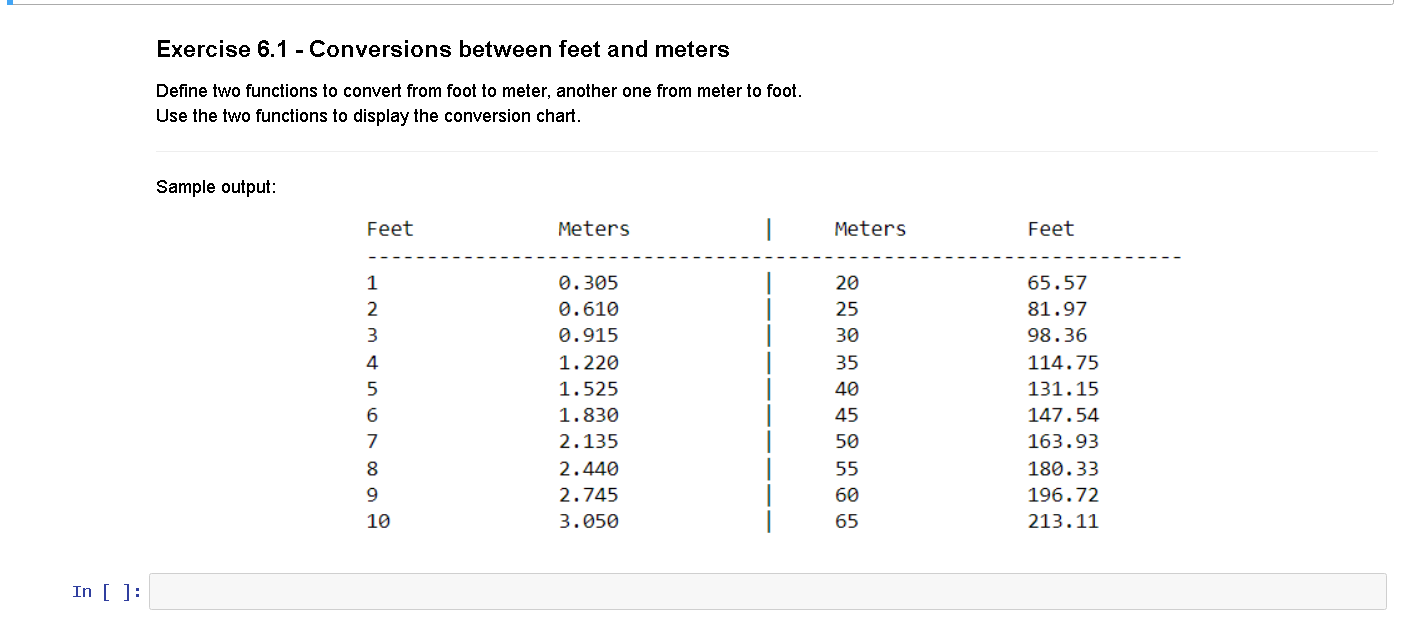Select the value 213.11 in the table

[1063, 521]
